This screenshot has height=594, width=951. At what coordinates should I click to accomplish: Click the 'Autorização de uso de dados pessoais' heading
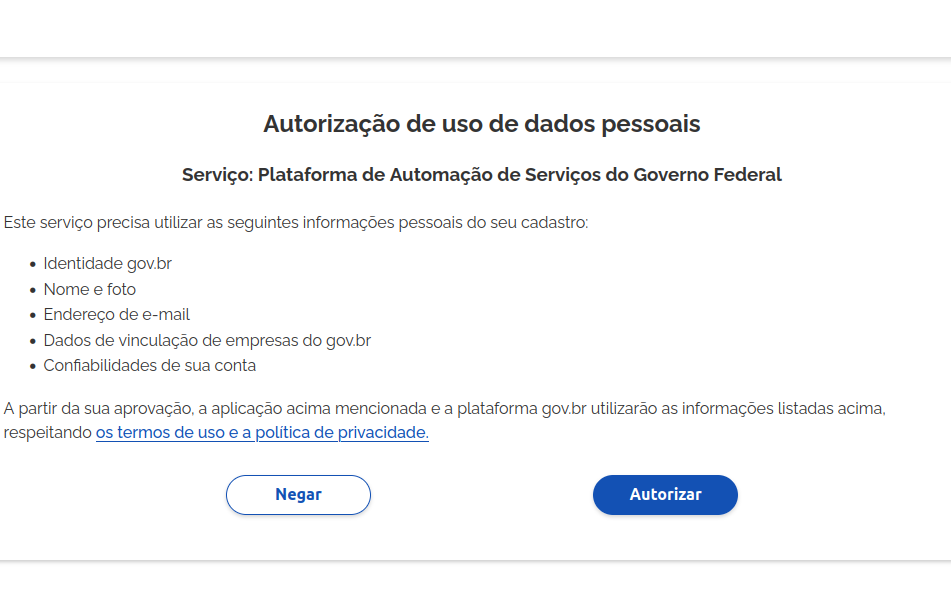click(481, 124)
